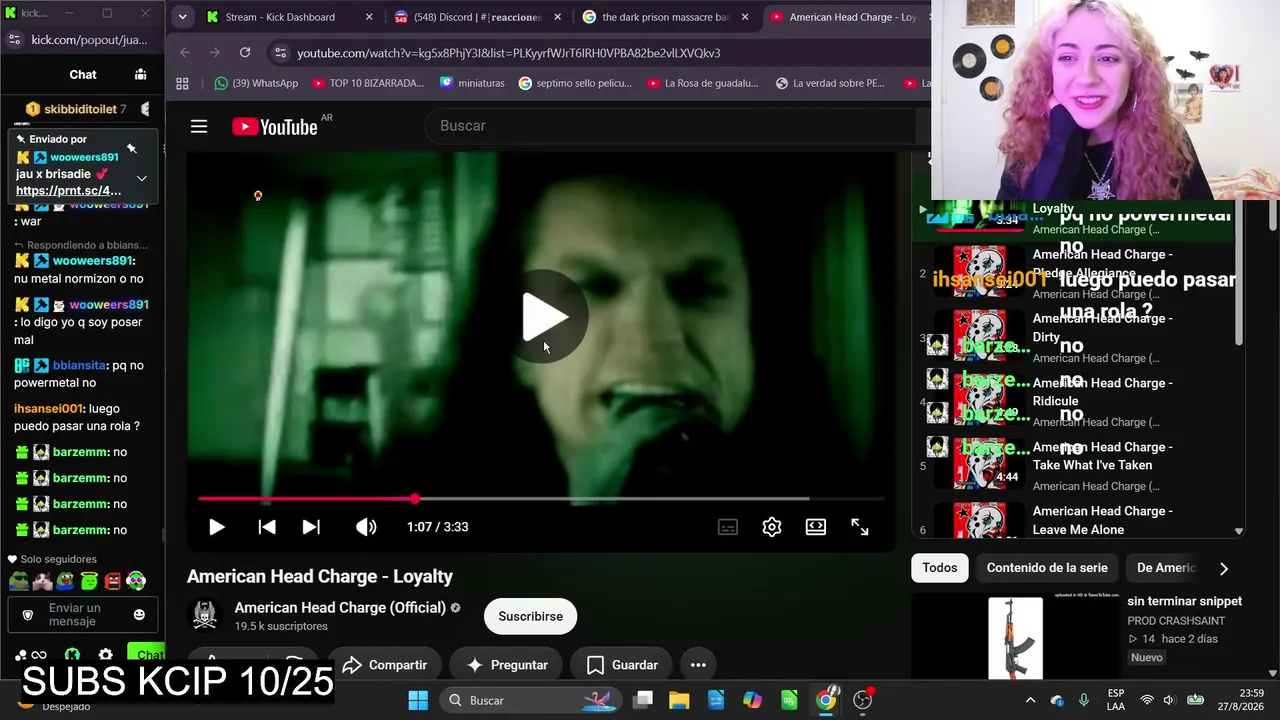Save the video with Guardar
Screen dimensions: 1280x720
click(x=621, y=665)
